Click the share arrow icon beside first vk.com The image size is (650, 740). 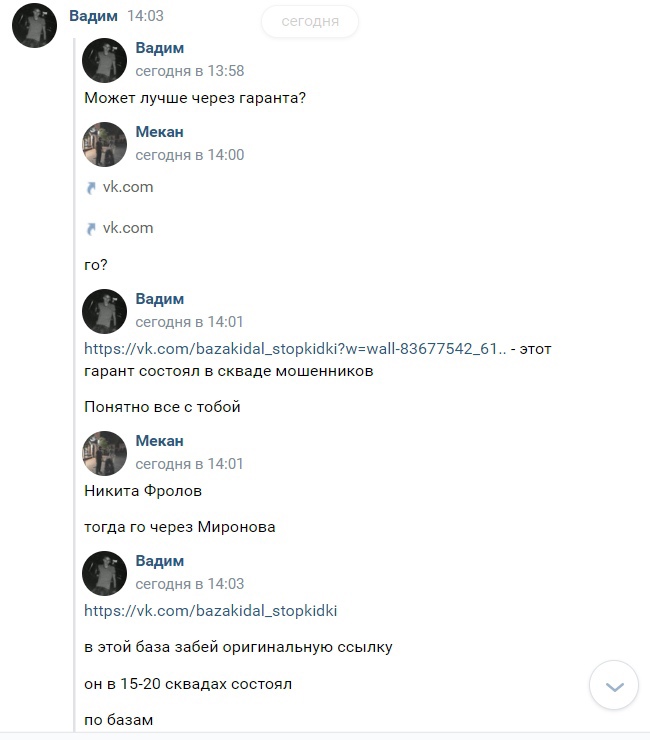[x=91, y=187]
